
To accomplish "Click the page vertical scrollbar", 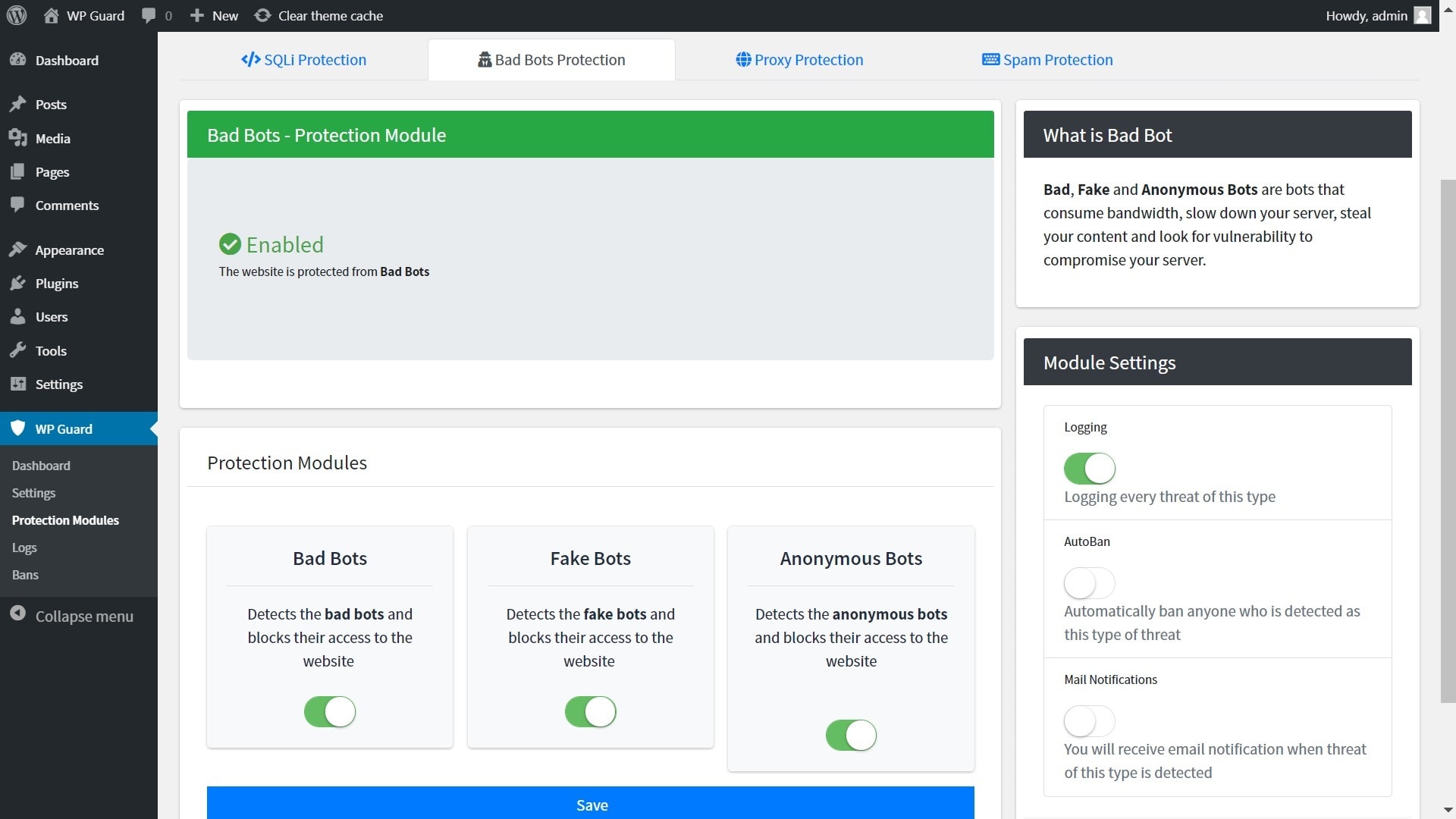I will tap(1448, 440).
